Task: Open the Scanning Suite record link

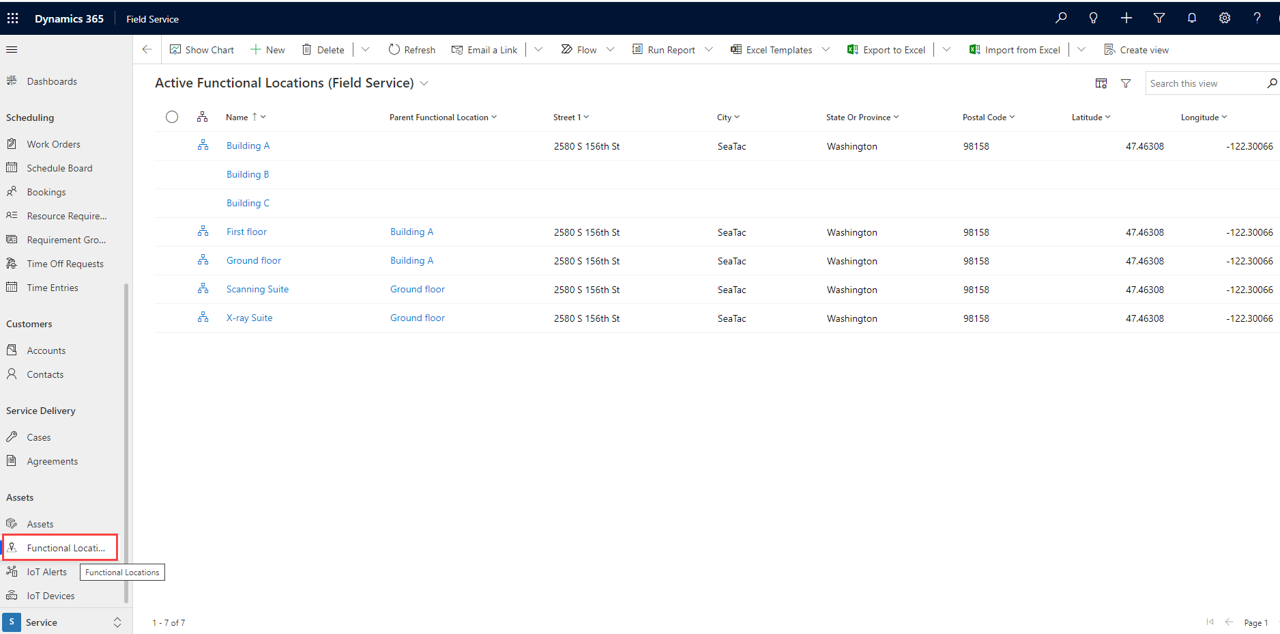Action: pyautogui.click(x=257, y=289)
